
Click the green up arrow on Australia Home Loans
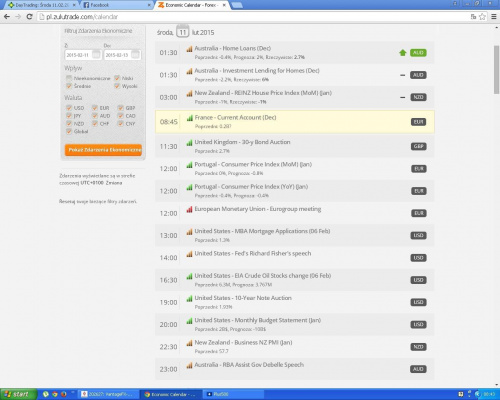tap(402, 53)
